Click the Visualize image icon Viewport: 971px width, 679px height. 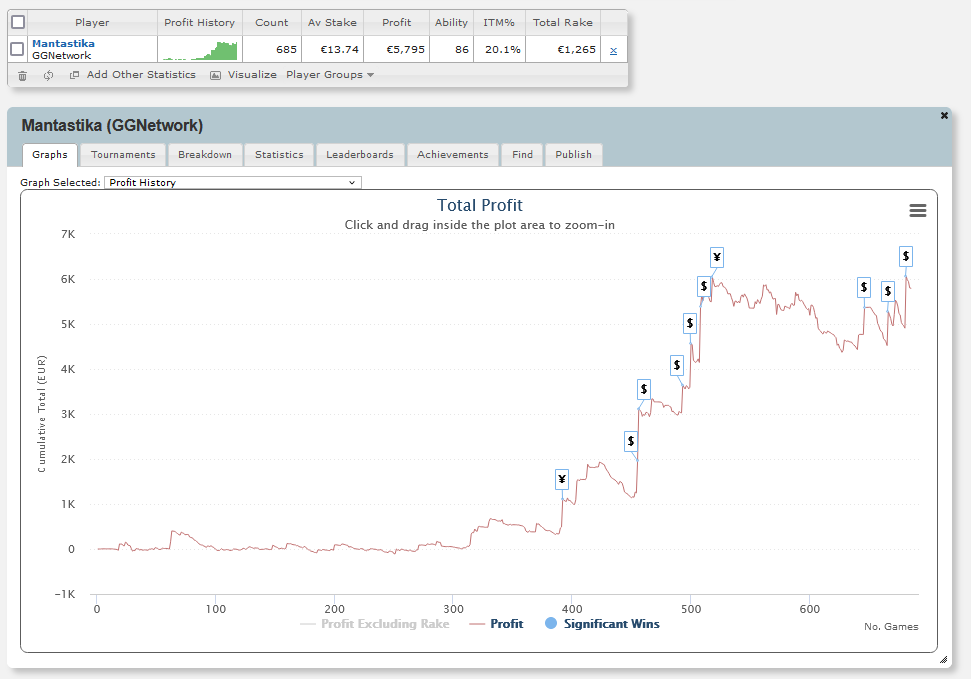(x=215, y=76)
